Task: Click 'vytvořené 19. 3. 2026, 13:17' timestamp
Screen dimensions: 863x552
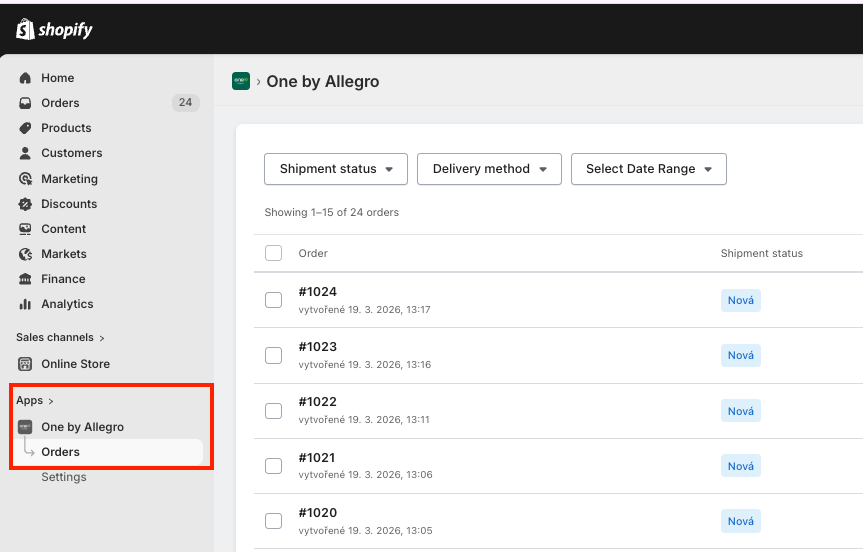Action: pos(364,310)
